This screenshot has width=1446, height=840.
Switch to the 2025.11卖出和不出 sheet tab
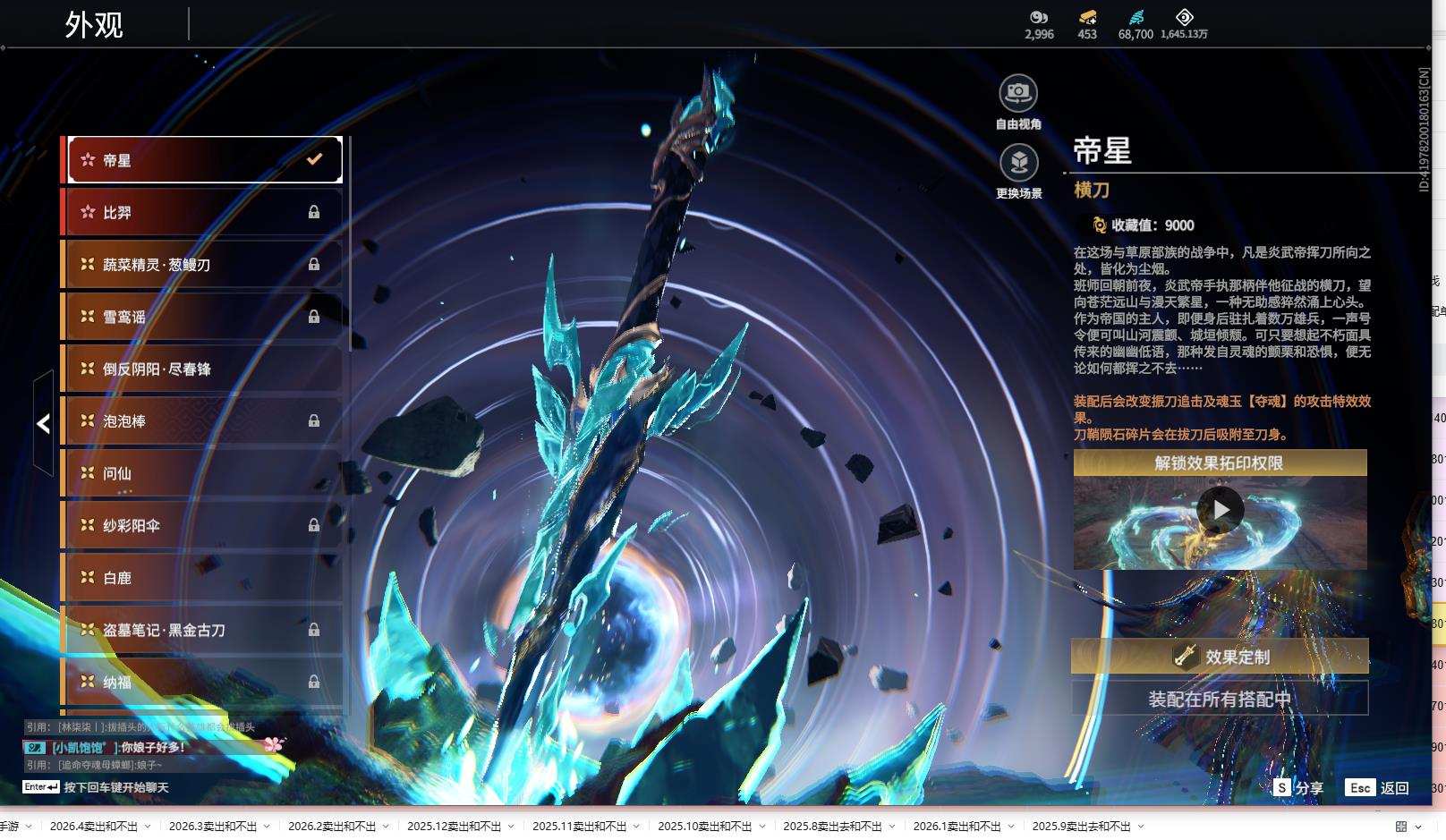point(580,827)
